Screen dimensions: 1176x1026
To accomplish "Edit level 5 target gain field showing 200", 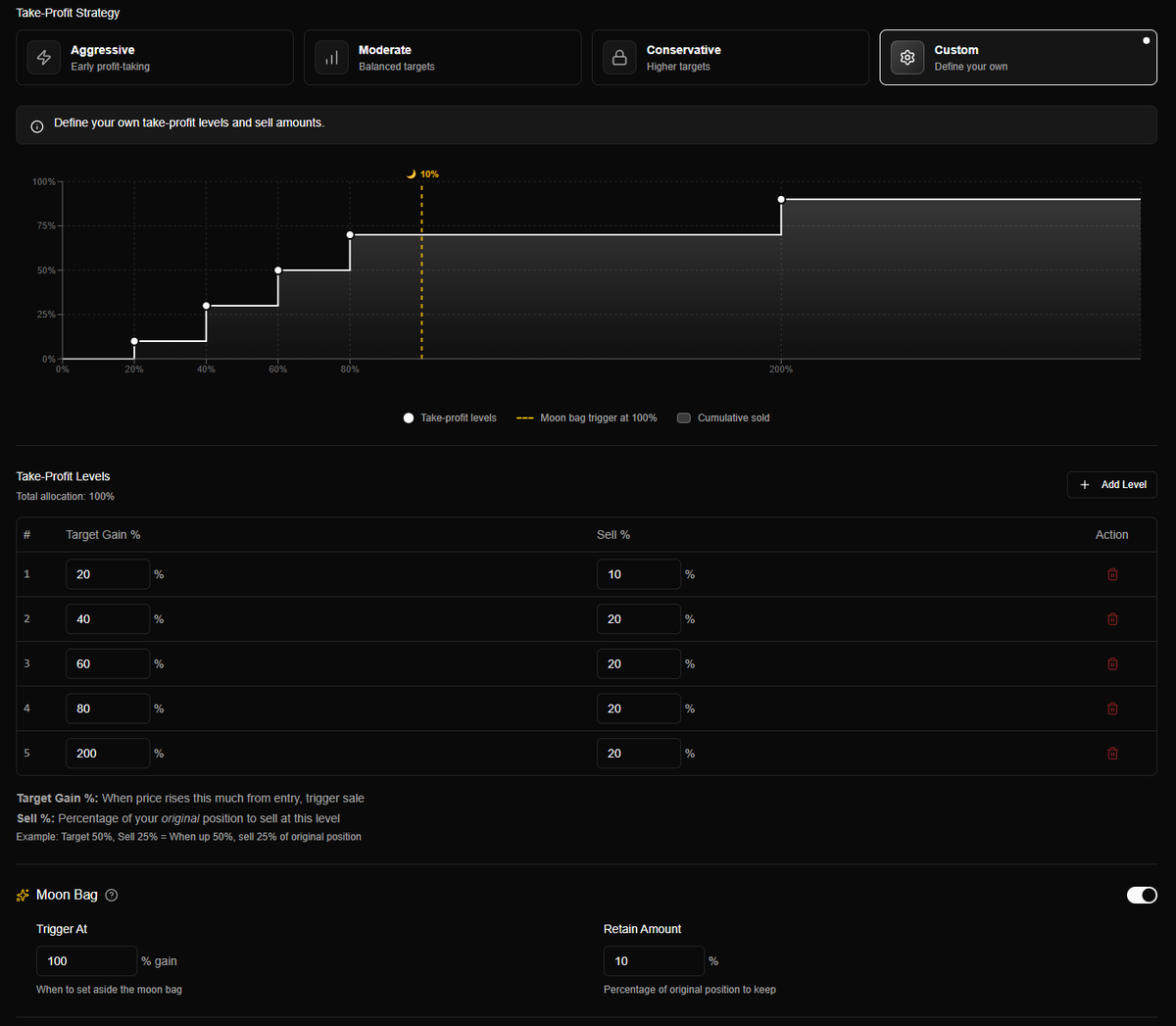I will click(x=108, y=754).
